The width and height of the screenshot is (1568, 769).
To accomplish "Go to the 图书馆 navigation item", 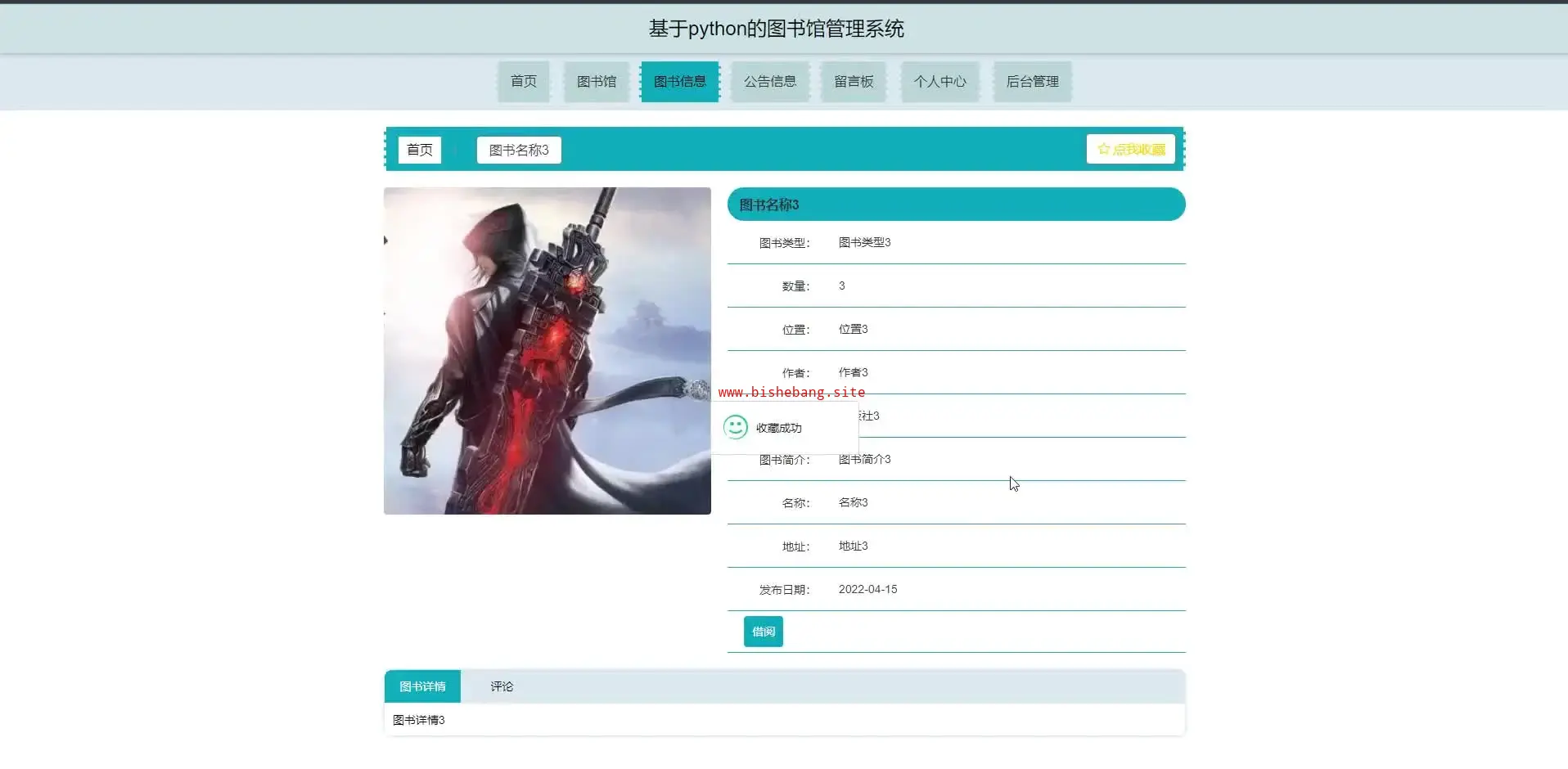I will coord(596,82).
